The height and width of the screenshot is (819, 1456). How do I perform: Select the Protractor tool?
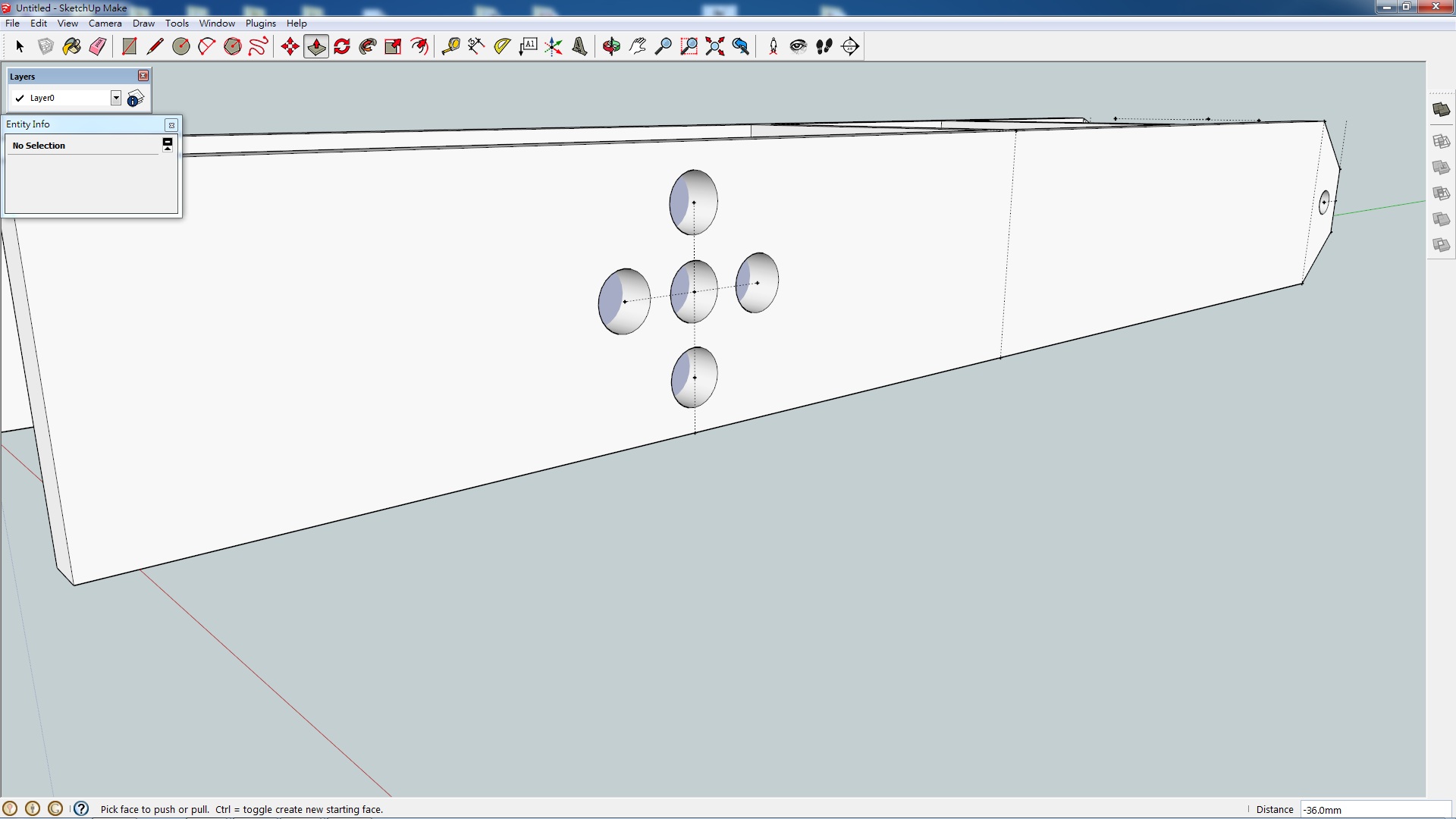(502, 46)
